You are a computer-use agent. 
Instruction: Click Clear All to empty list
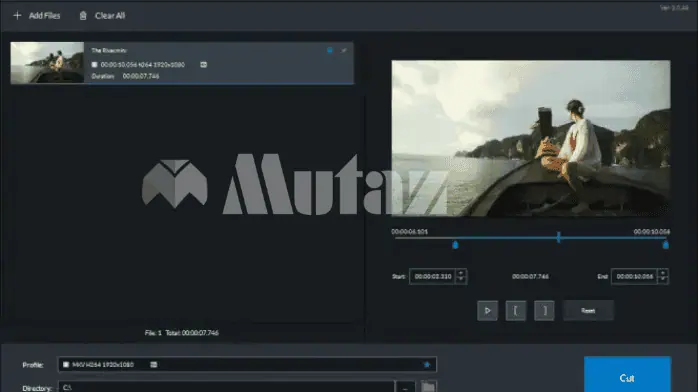[110, 16]
